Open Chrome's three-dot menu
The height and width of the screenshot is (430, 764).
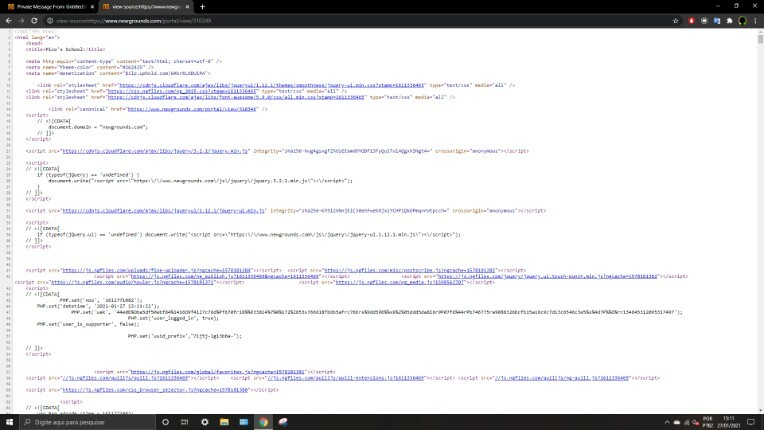click(755, 21)
